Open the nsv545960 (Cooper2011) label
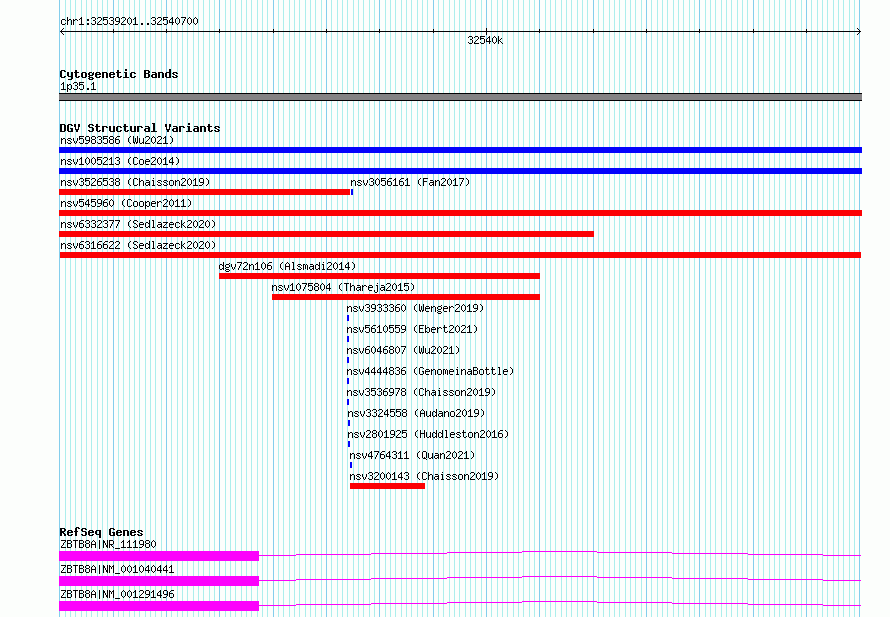Screen dimensions: 890x617 126,203
